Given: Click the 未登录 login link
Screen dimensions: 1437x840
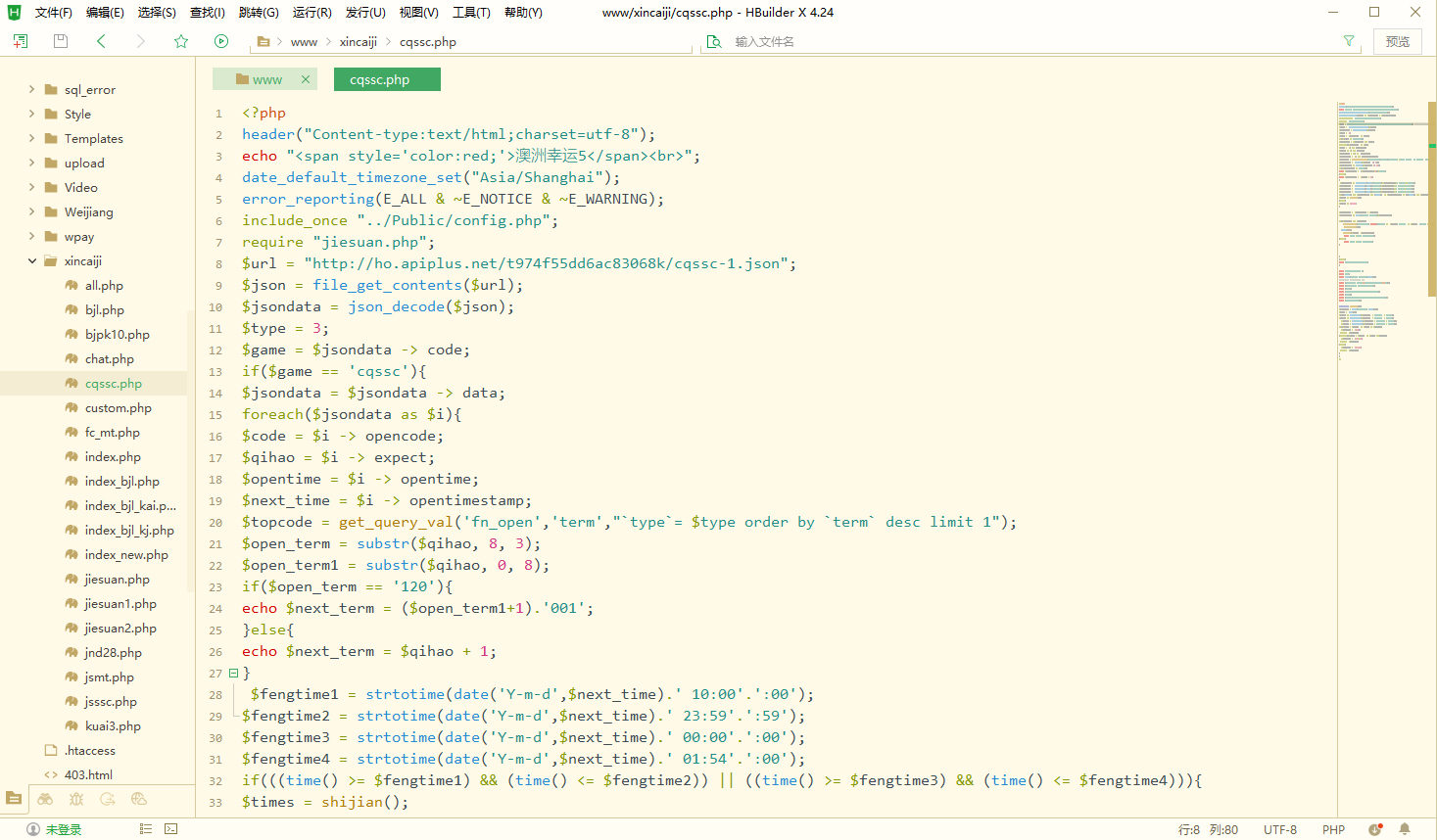Looking at the screenshot, I should click(x=64, y=829).
